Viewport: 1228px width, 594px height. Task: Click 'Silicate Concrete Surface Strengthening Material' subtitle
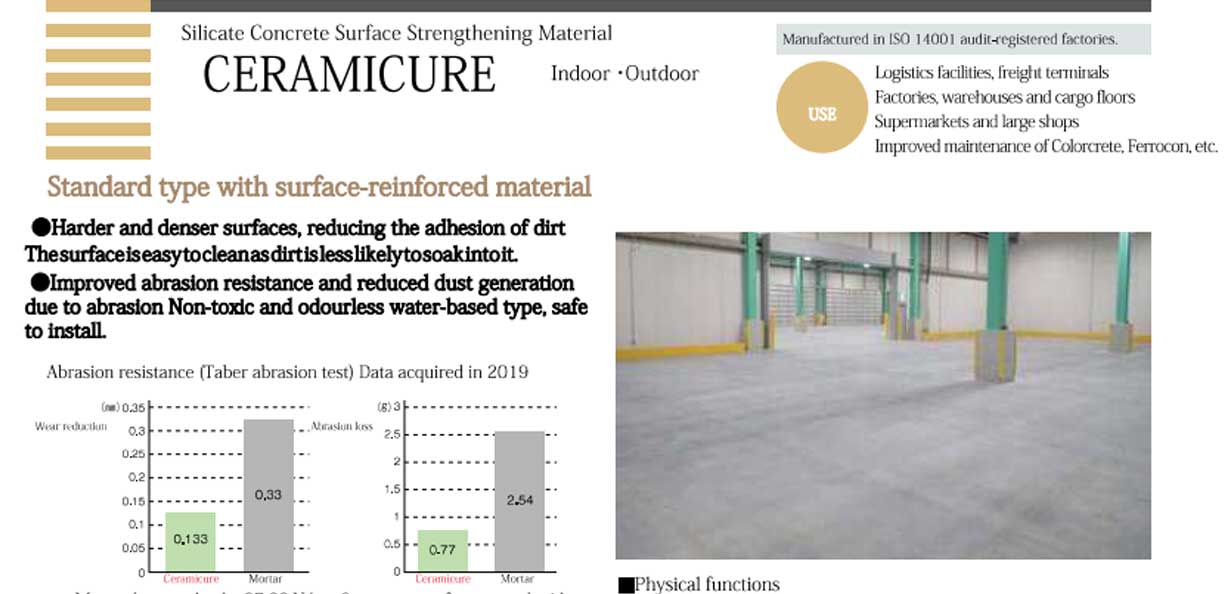pos(396,33)
